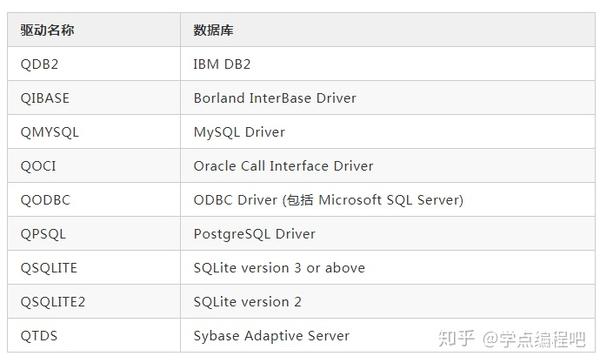This screenshot has height=363, width=600.
Task: Click the 驱动名称 column header
Action: coord(47,30)
